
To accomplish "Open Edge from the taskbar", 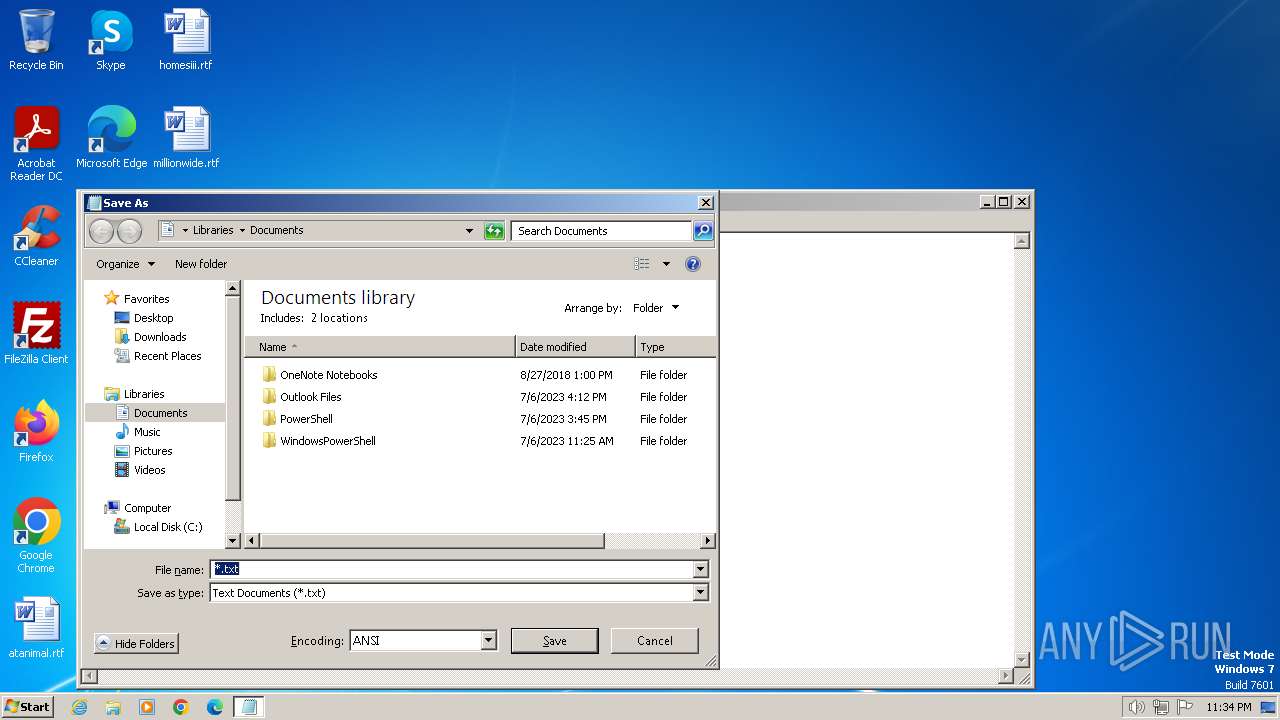I will (215, 707).
